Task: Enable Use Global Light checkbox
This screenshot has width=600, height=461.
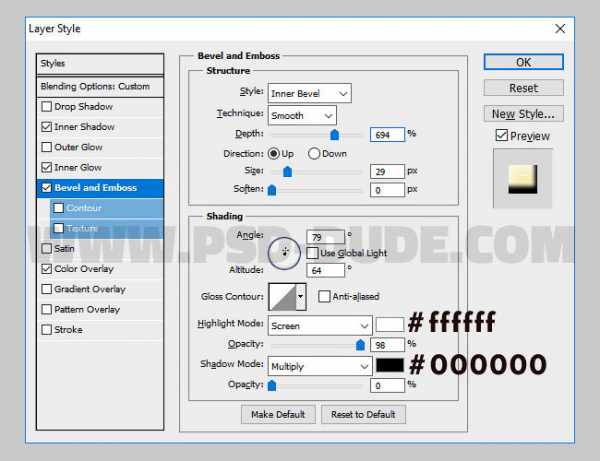Action: pos(313,253)
